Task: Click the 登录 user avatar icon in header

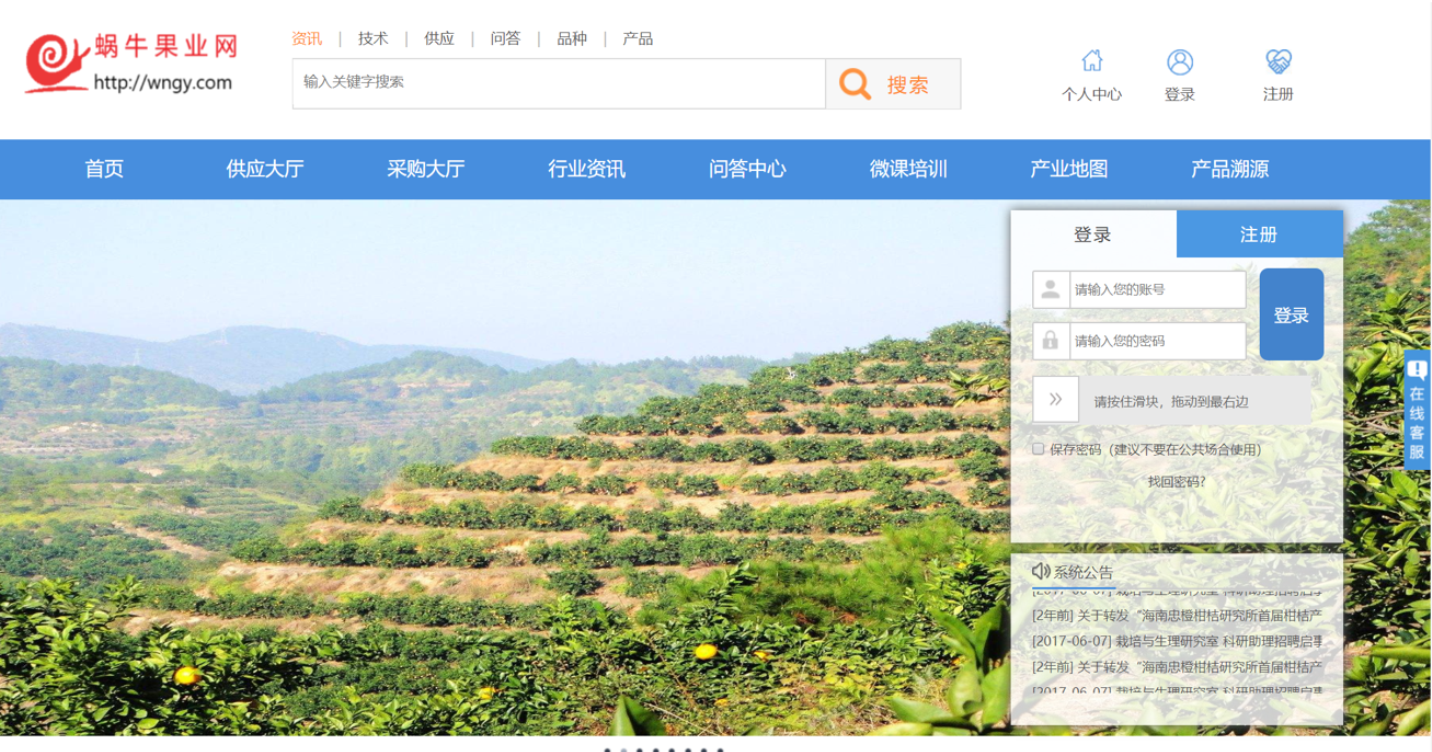Action: [1180, 62]
